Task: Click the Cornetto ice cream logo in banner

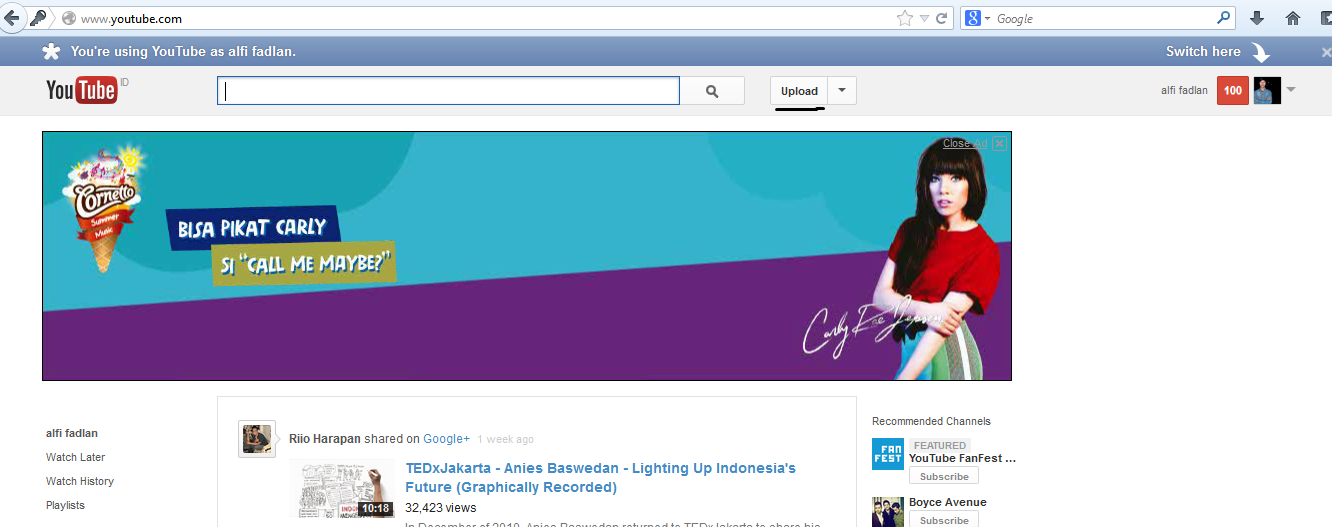Action: [x=104, y=206]
